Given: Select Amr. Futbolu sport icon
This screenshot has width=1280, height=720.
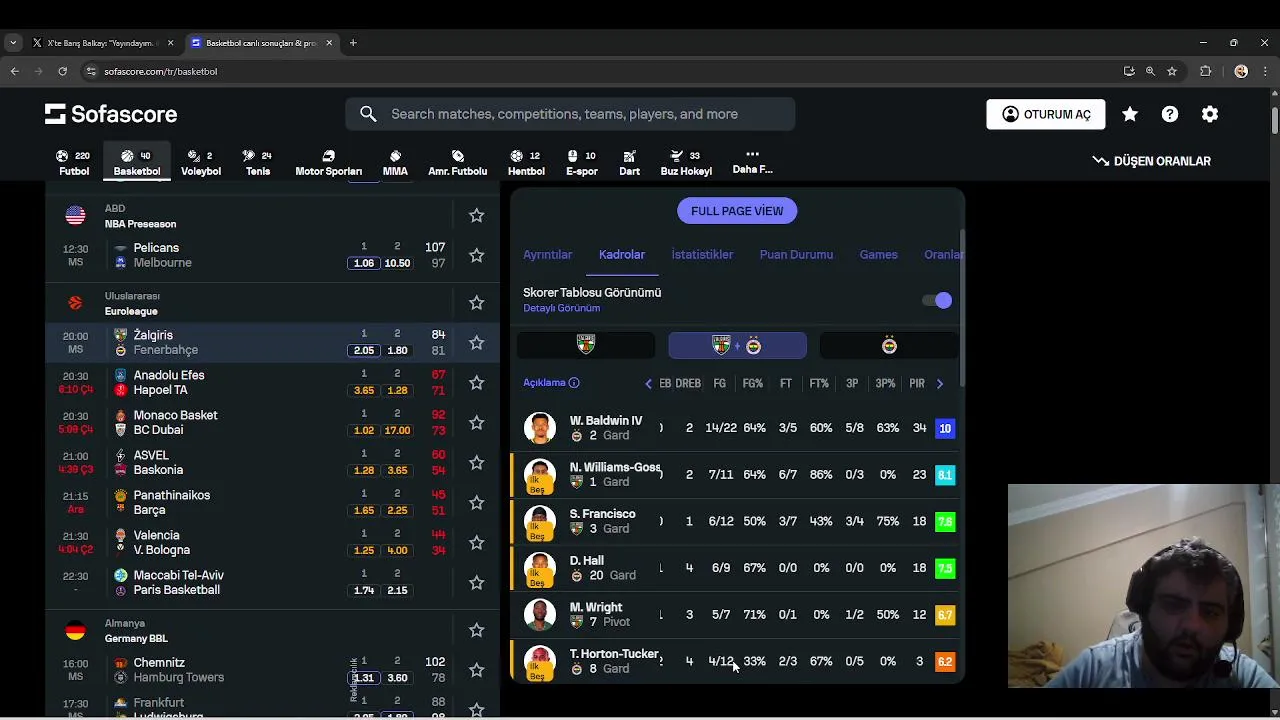Looking at the screenshot, I should (457, 163).
